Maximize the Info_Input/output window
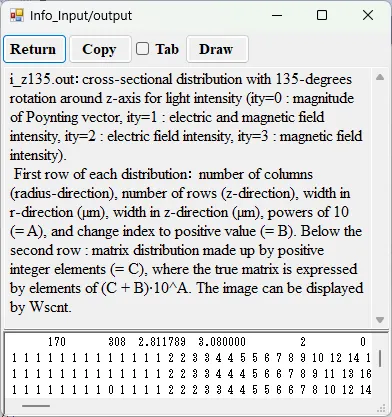Screen dimensions: 392x417 pos(322,15)
